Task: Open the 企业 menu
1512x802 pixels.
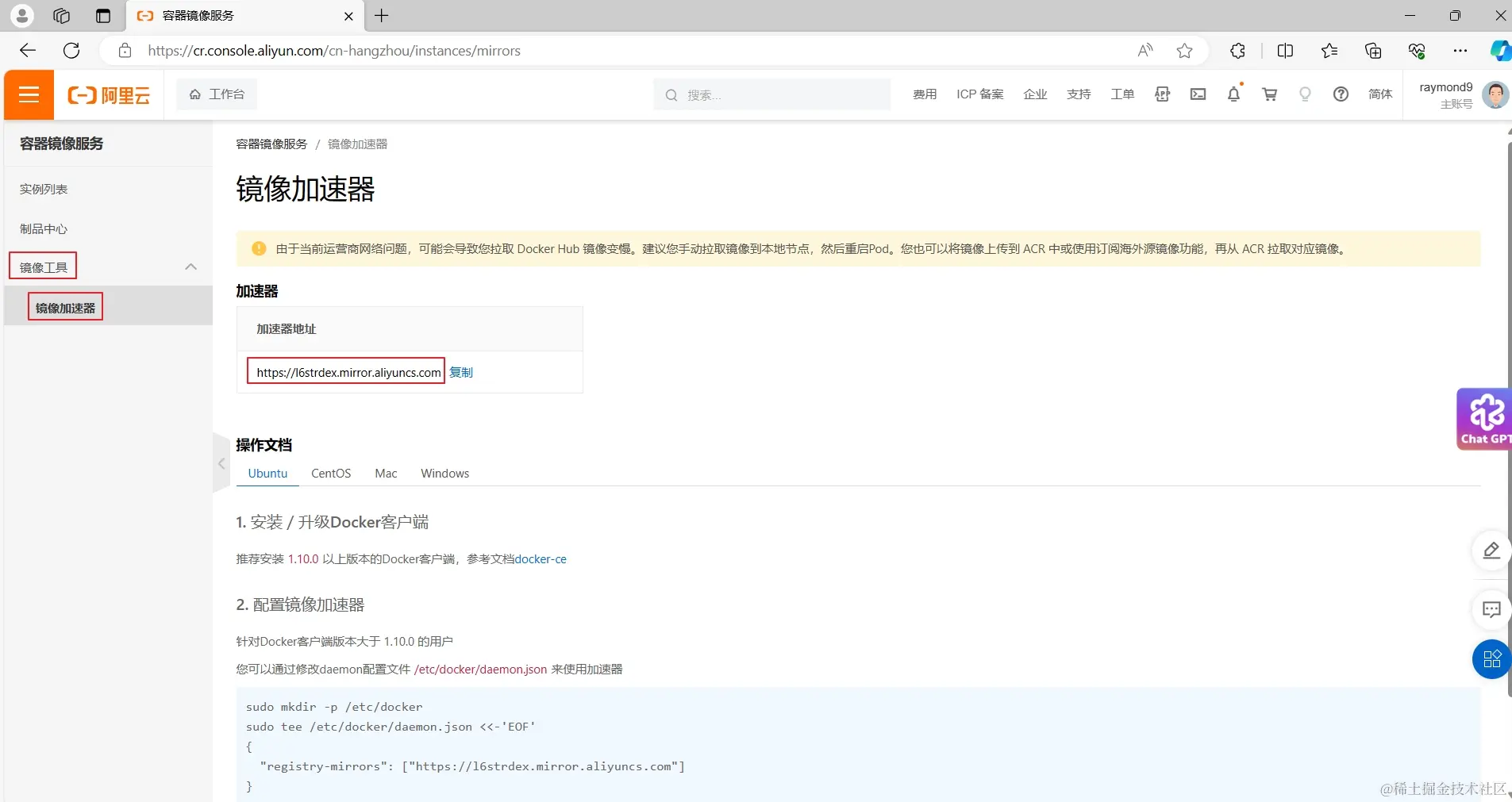Action: [1035, 94]
